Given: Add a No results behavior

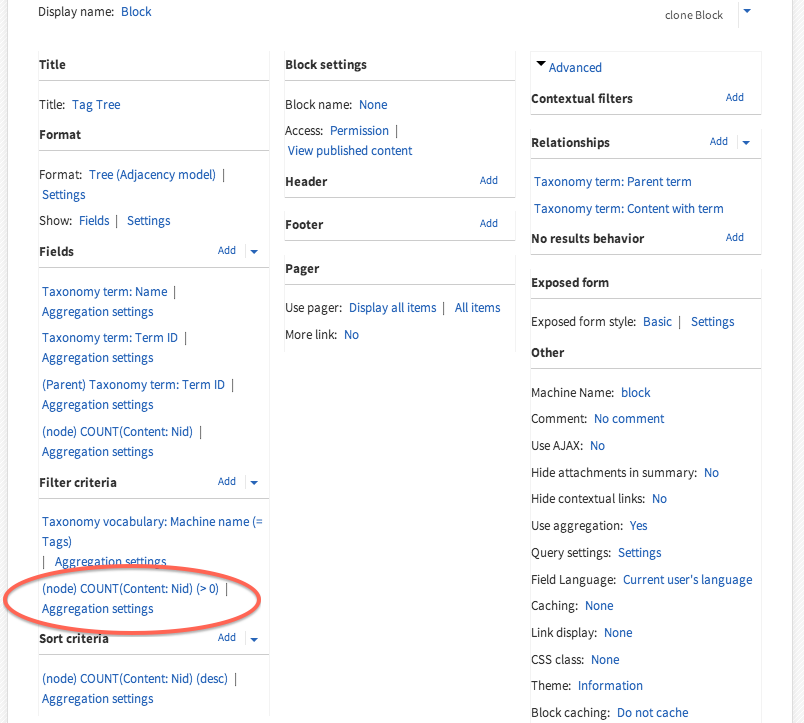Looking at the screenshot, I should 734,238.
